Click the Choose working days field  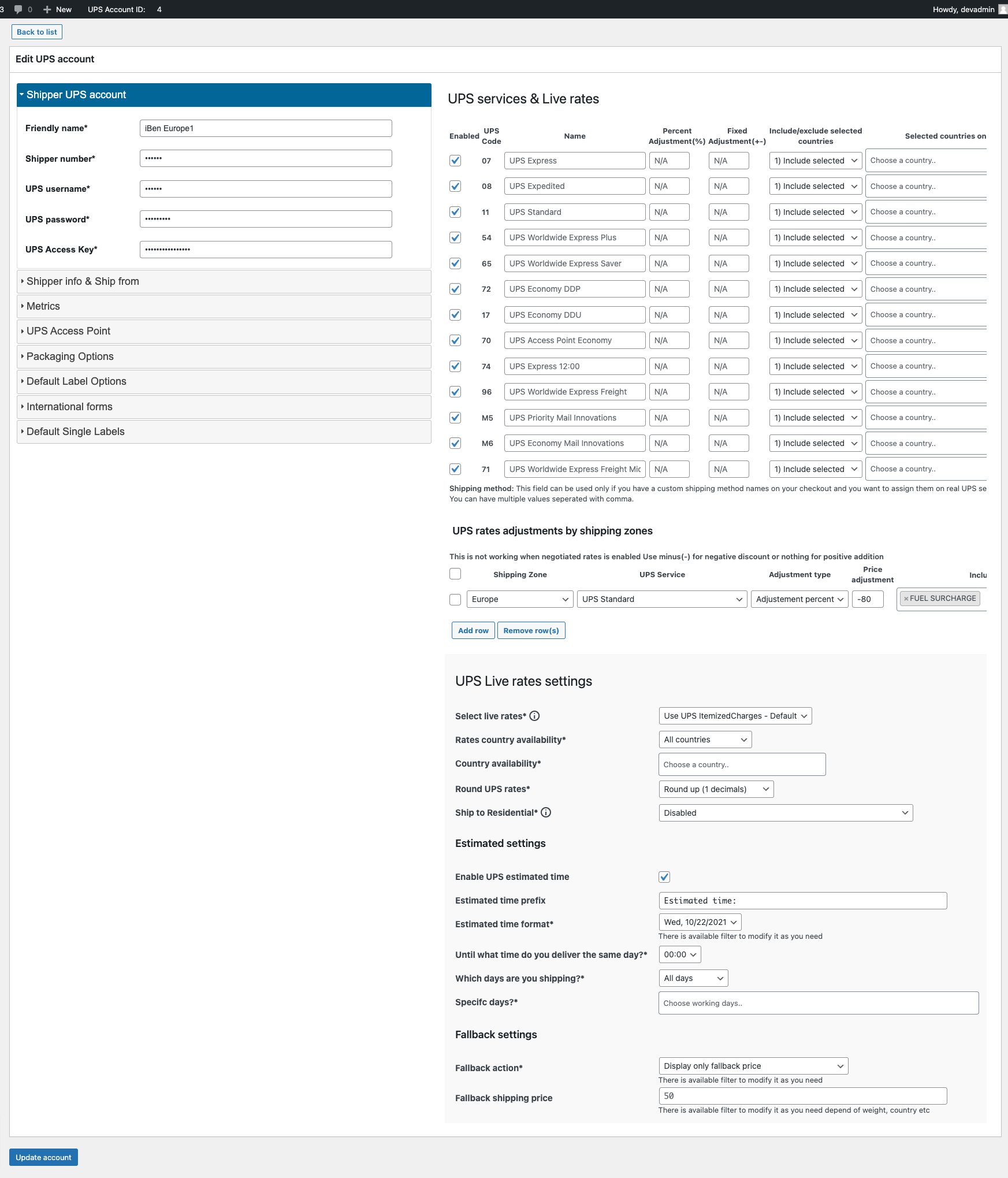coord(819,1003)
